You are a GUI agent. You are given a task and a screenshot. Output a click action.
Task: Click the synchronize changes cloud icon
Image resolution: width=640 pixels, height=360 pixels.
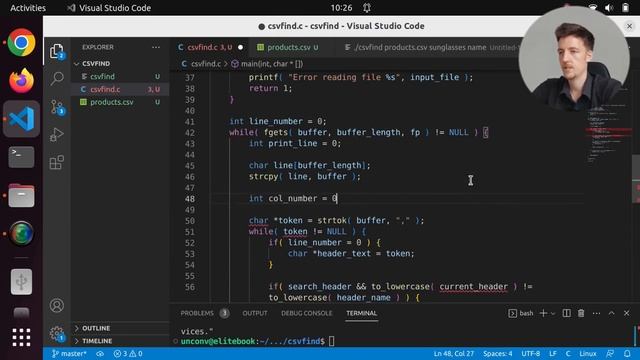[x=100, y=353]
